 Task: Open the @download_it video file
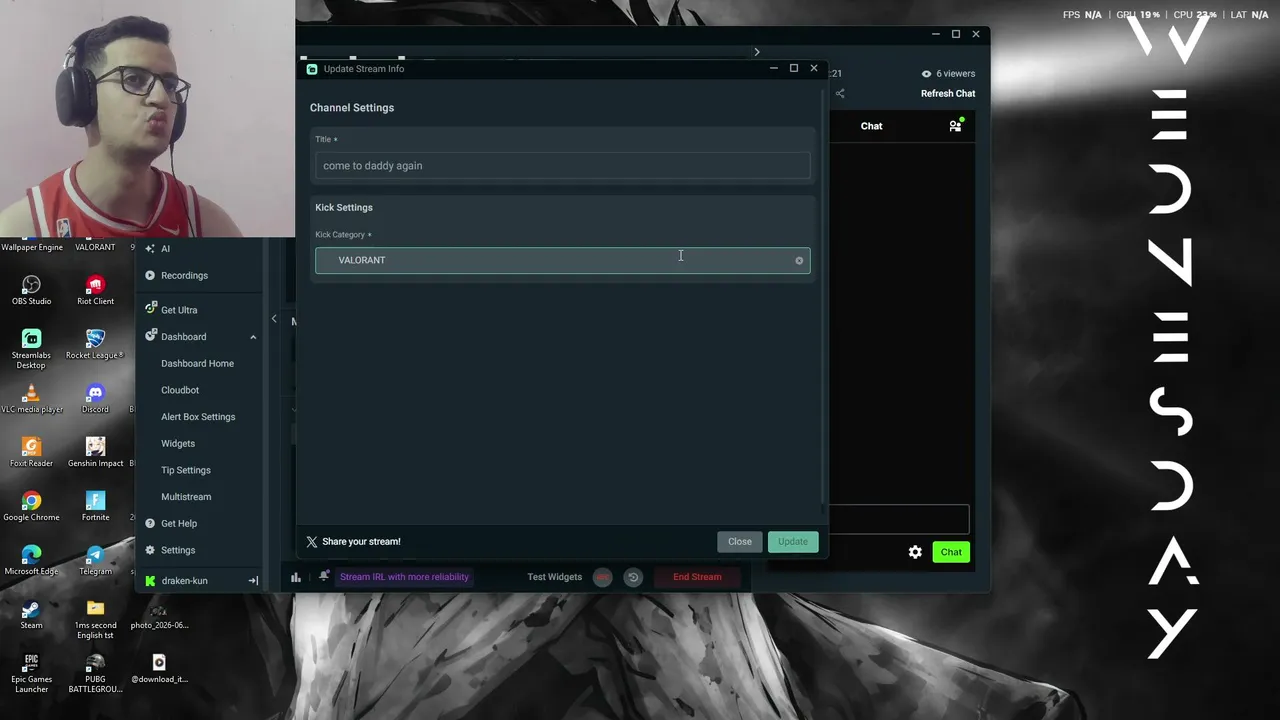pyautogui.click(x=159, y=669)
